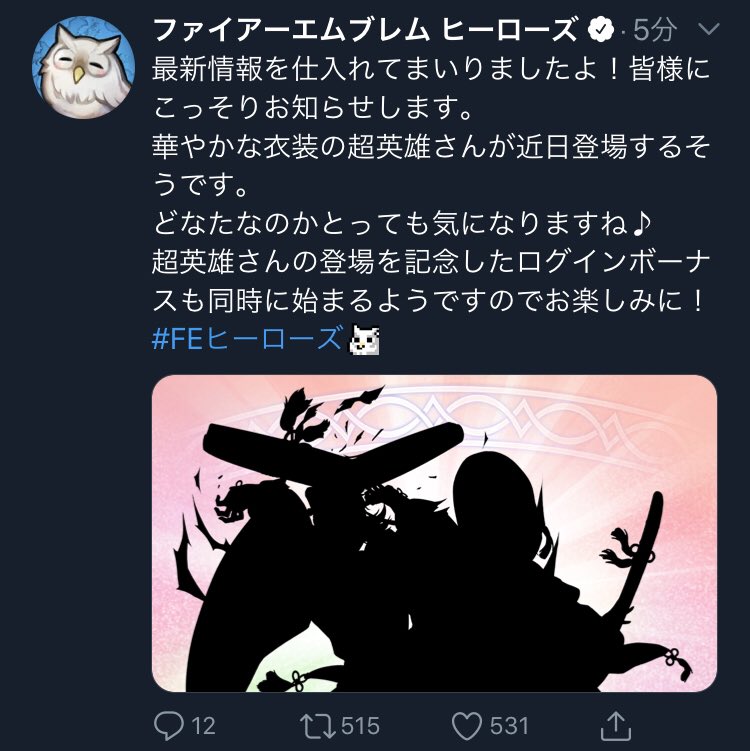Click the text line どなたなのかとっても気になりますね♪
Image resolution: width=750 pixels, height=751 pixels.
point(401,223)
